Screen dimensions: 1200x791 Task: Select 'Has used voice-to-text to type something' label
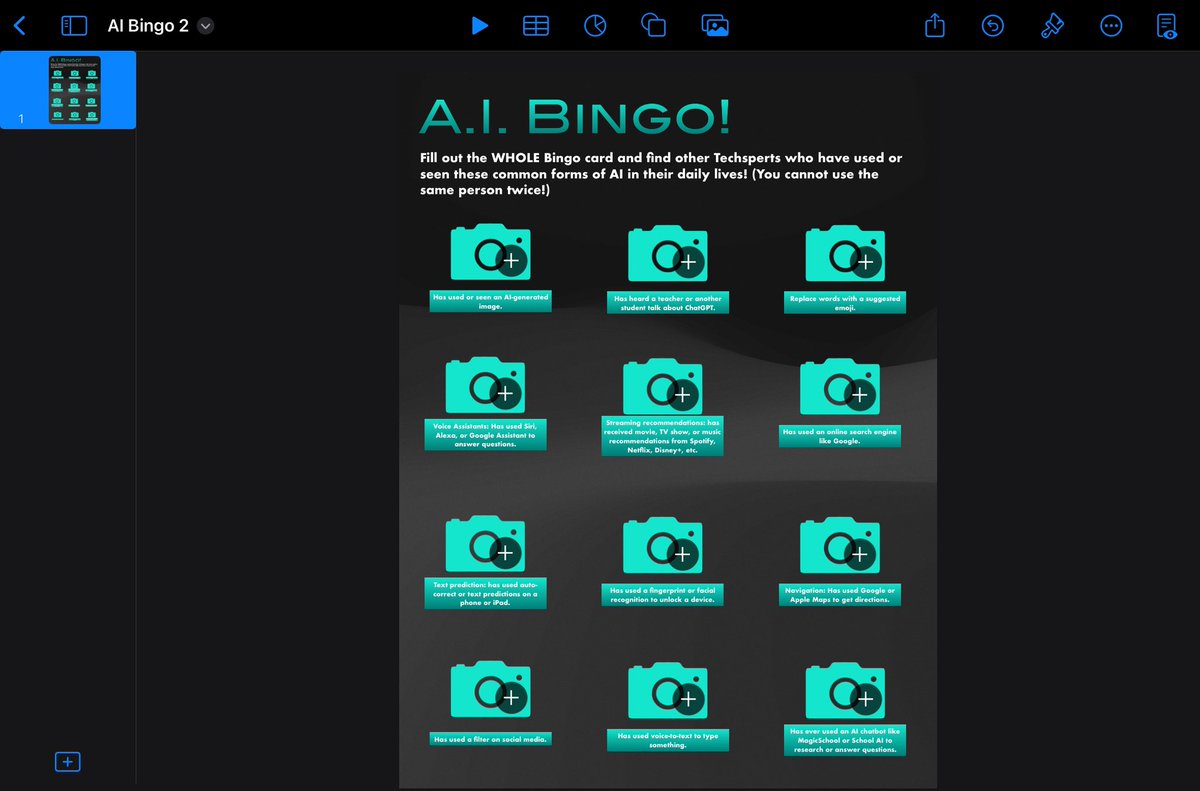click(x=667, y=740)
